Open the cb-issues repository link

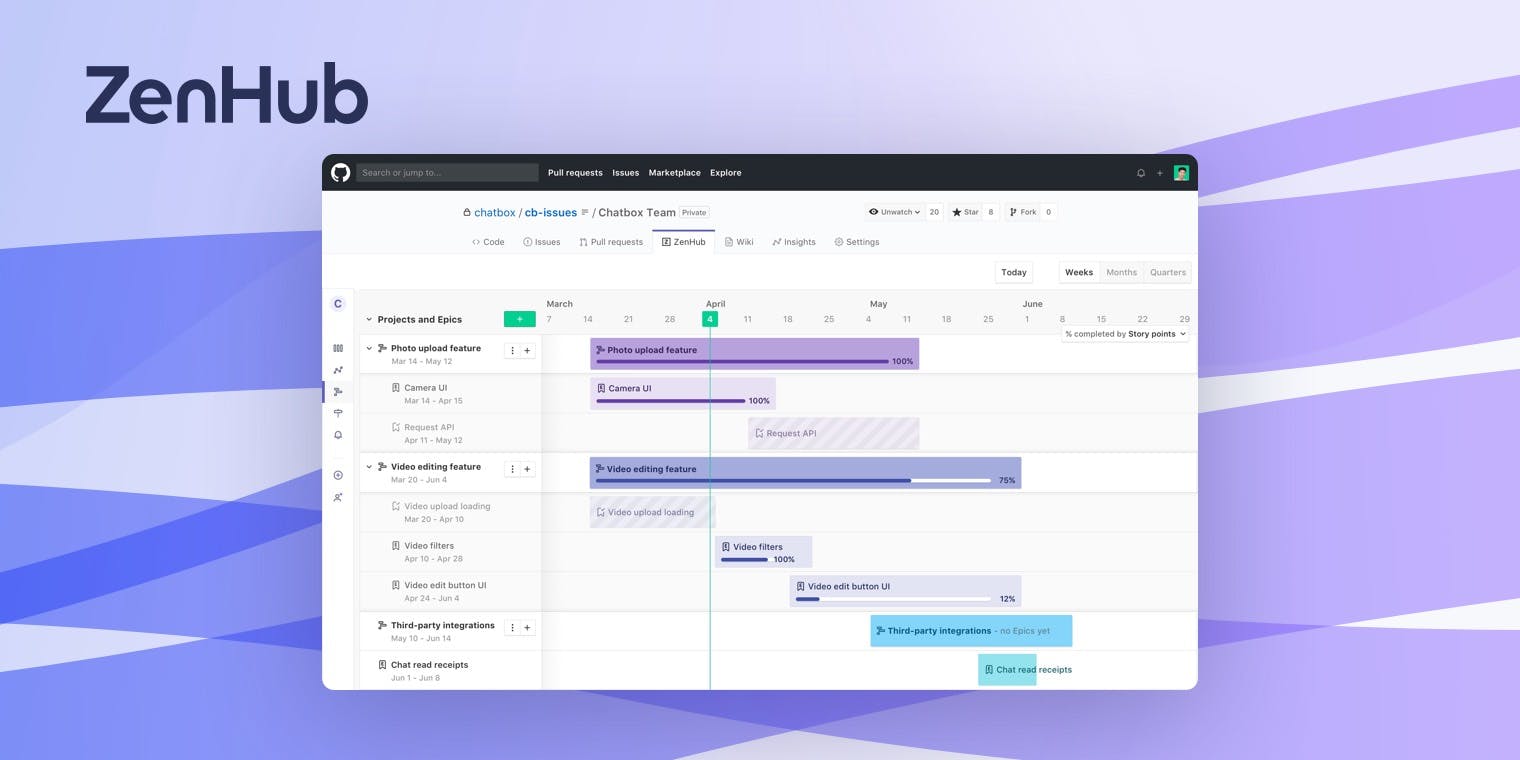pyautogui.click(x=551, y=212)
